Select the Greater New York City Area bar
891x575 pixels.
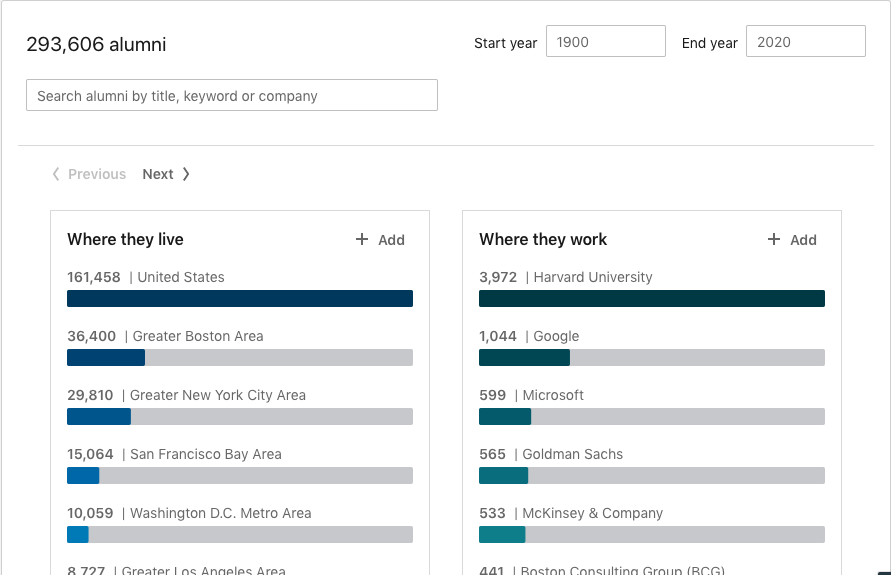click(240, 416)
